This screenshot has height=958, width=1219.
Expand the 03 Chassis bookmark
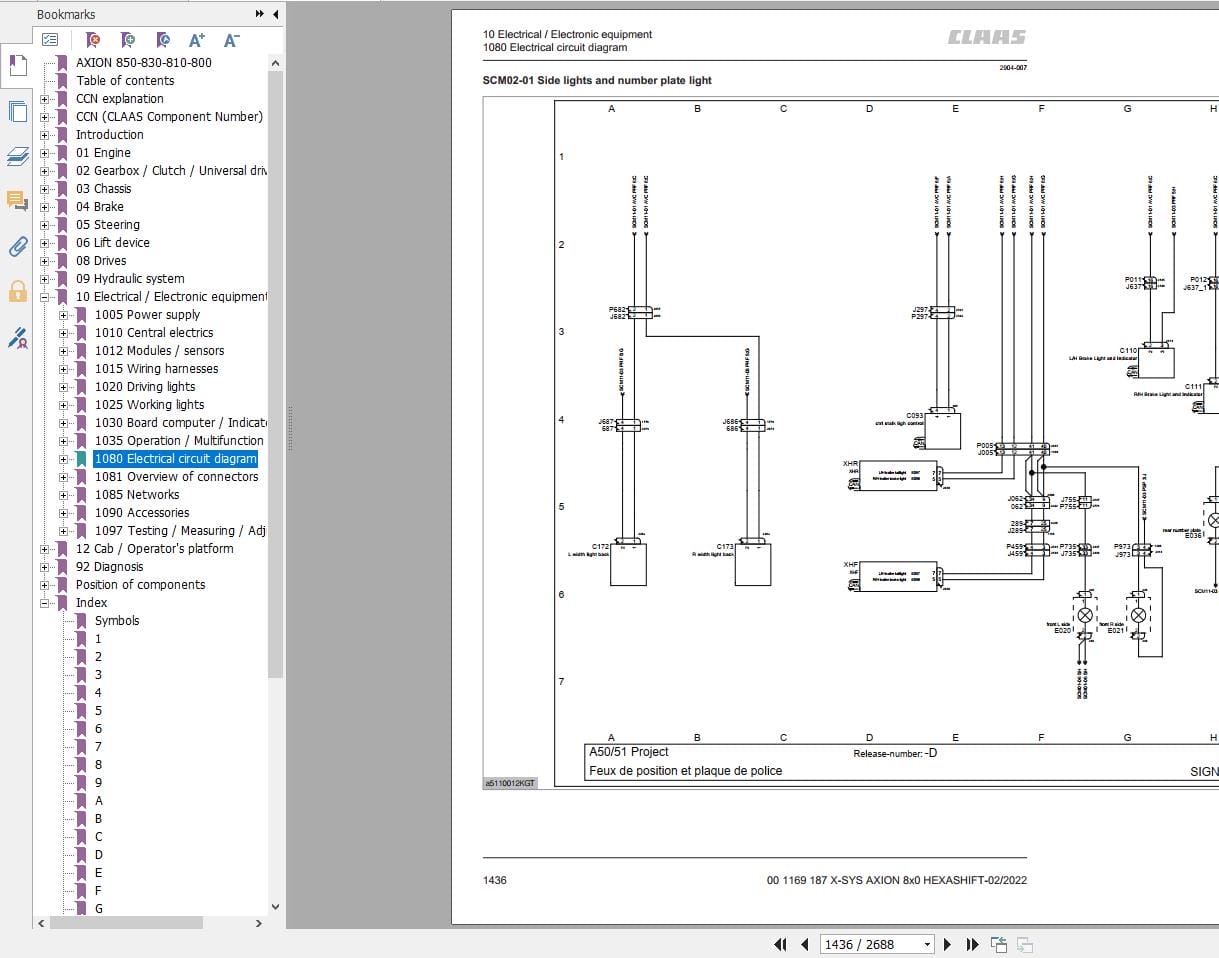pos(44,189)
